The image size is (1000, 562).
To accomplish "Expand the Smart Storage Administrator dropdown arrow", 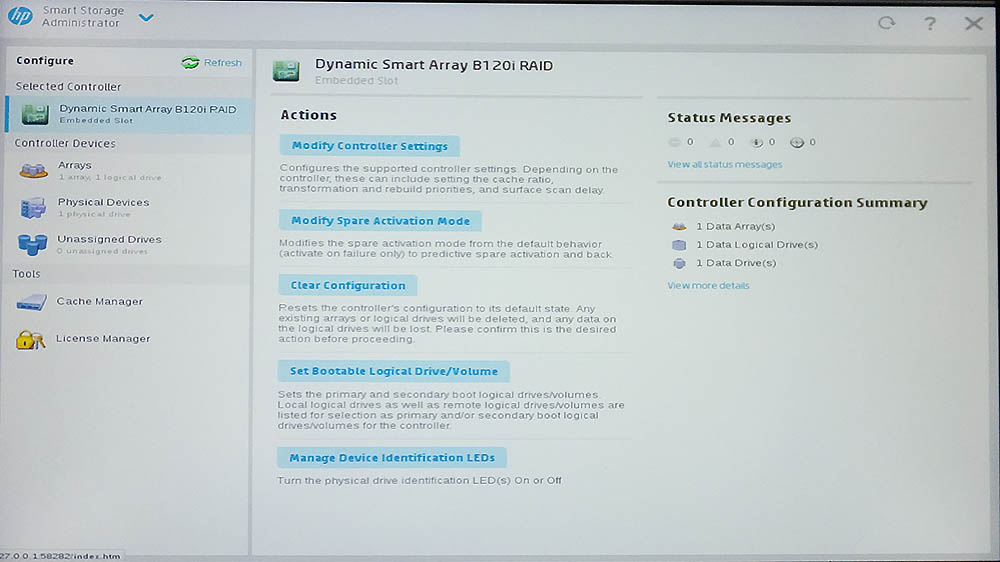I will point(146,18).
